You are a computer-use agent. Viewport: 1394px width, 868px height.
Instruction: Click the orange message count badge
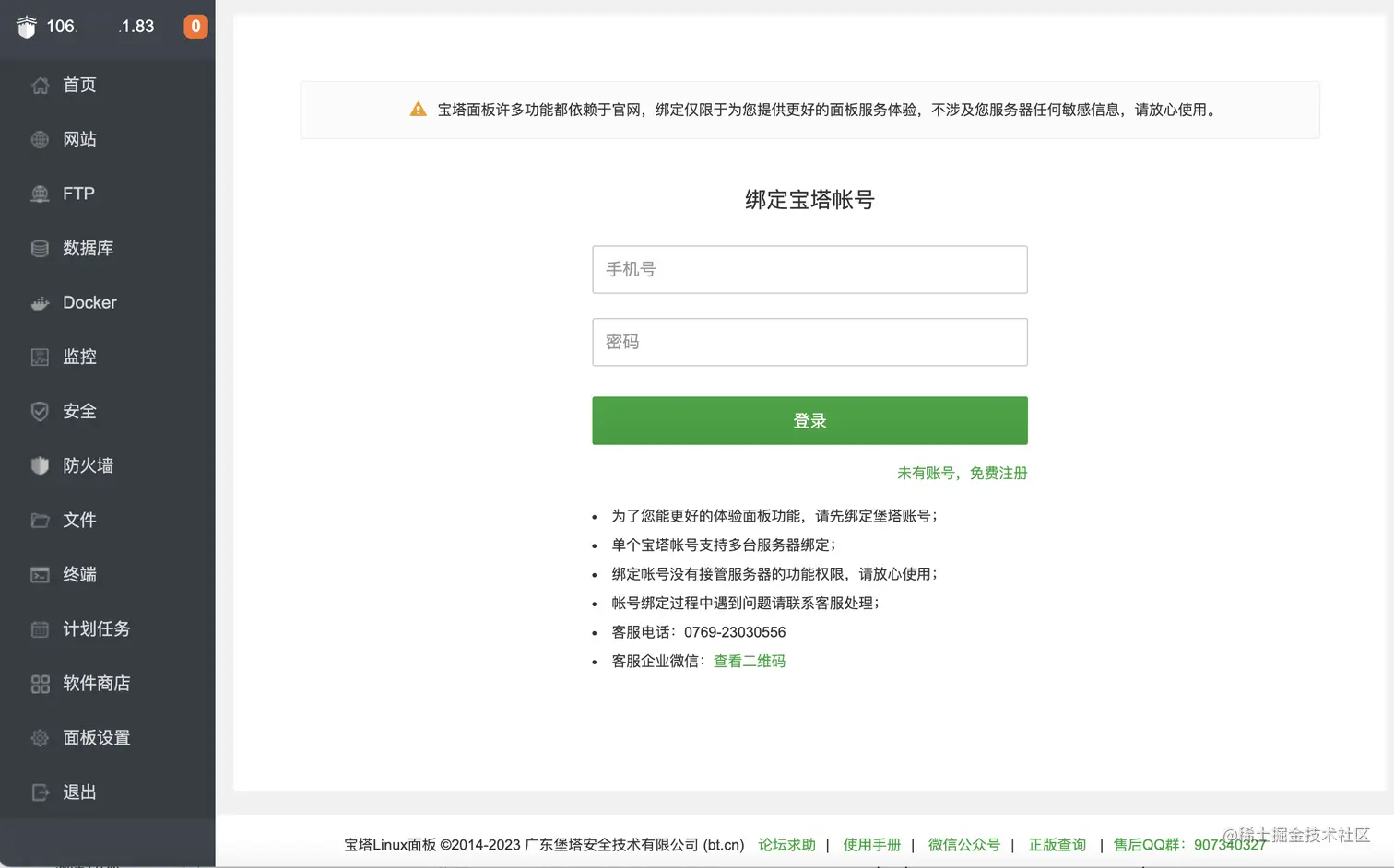(x=195, y=27)
